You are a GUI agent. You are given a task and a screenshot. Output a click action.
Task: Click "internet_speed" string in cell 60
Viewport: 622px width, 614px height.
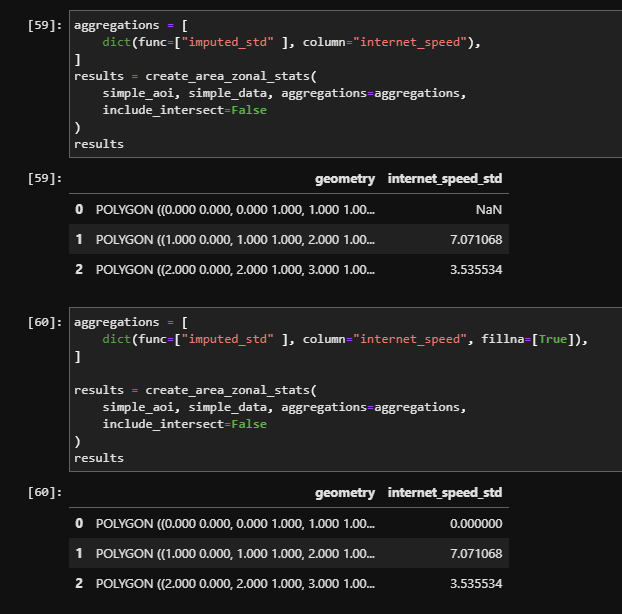tap(410, 339)
